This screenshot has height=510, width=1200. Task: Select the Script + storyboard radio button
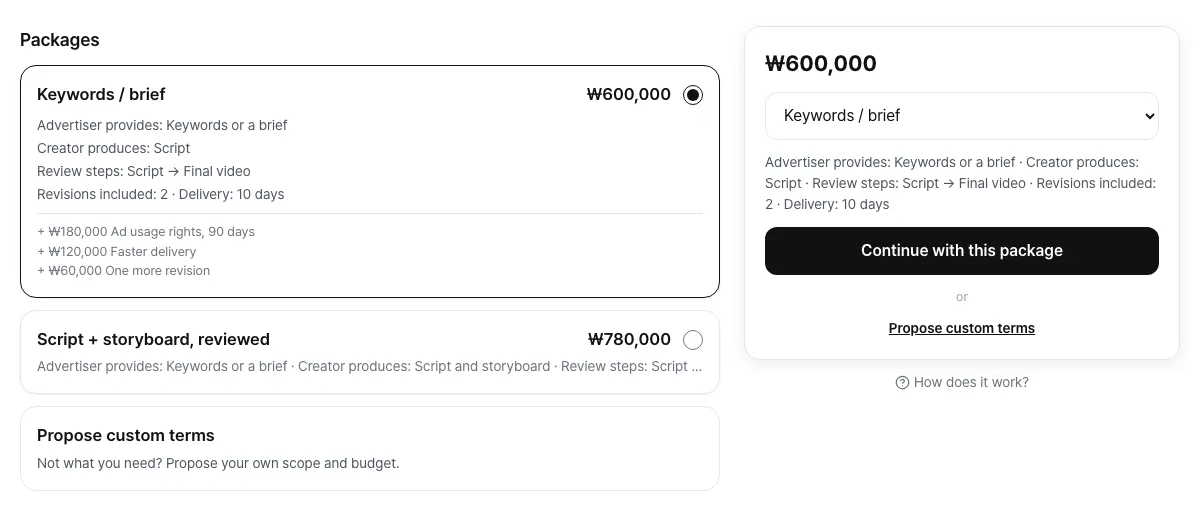tap(693, 340)
